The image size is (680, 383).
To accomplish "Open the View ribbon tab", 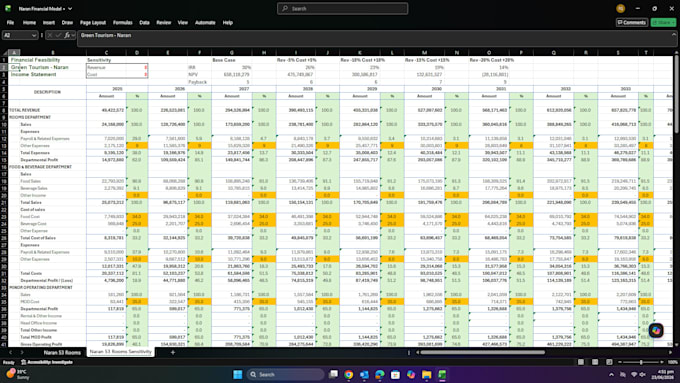I will pyautogui.click(x=183, y=23).
